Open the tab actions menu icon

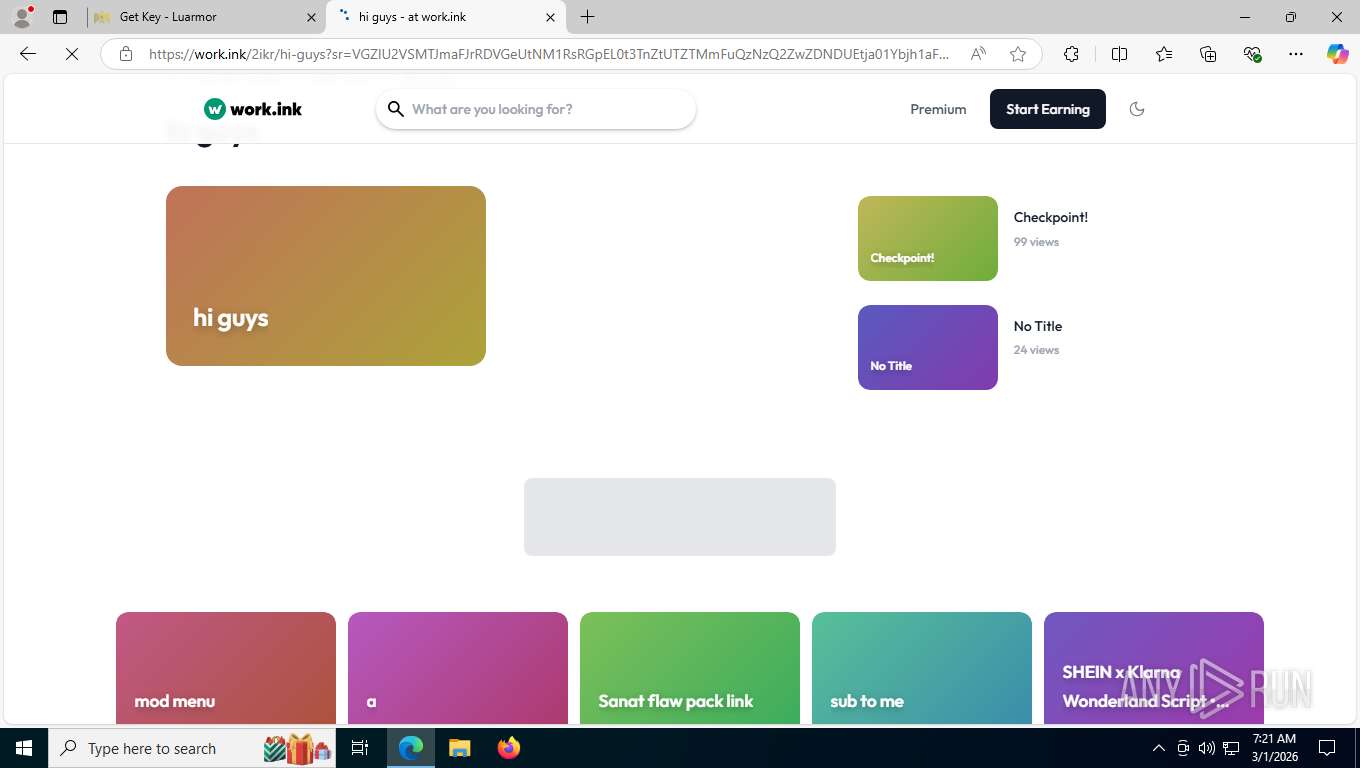(60, 17)
